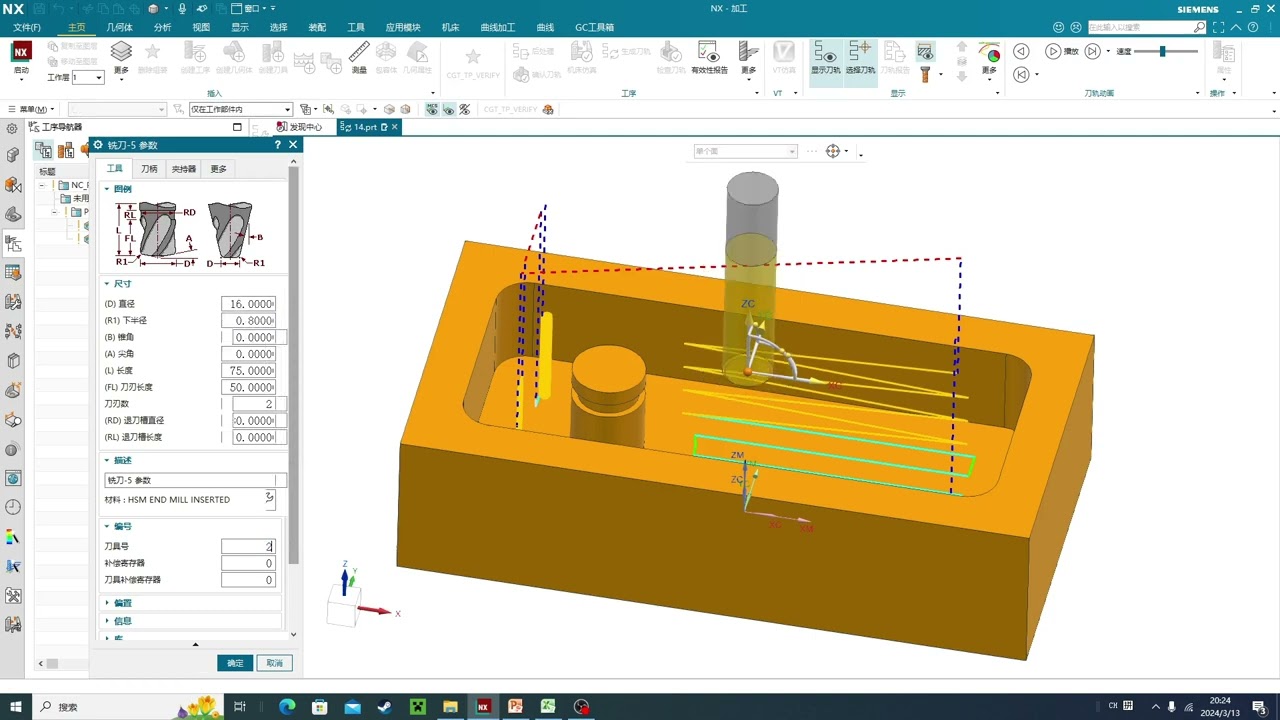Open the 仅在工作部件内 selection scope dropdown
Image resolution: width=1280 pixels, height=720 pixels.
(240, 109)
